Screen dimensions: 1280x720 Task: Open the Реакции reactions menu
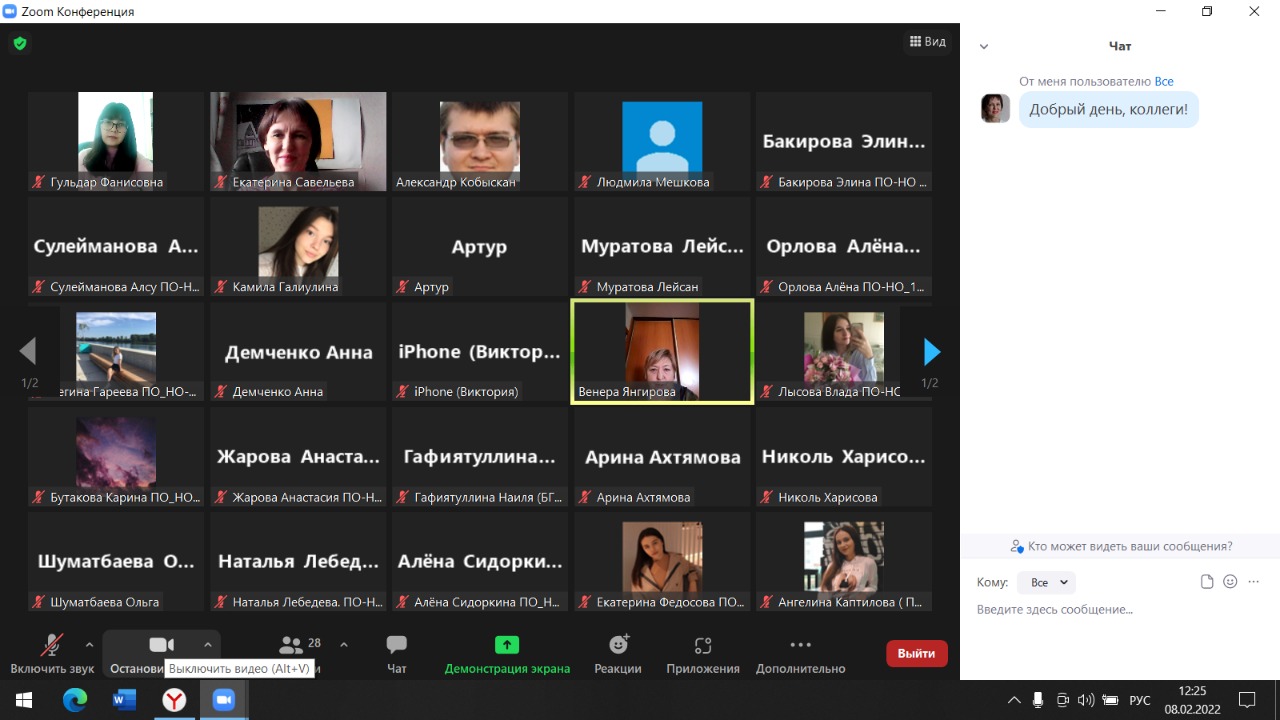click(x=618, y=653)
